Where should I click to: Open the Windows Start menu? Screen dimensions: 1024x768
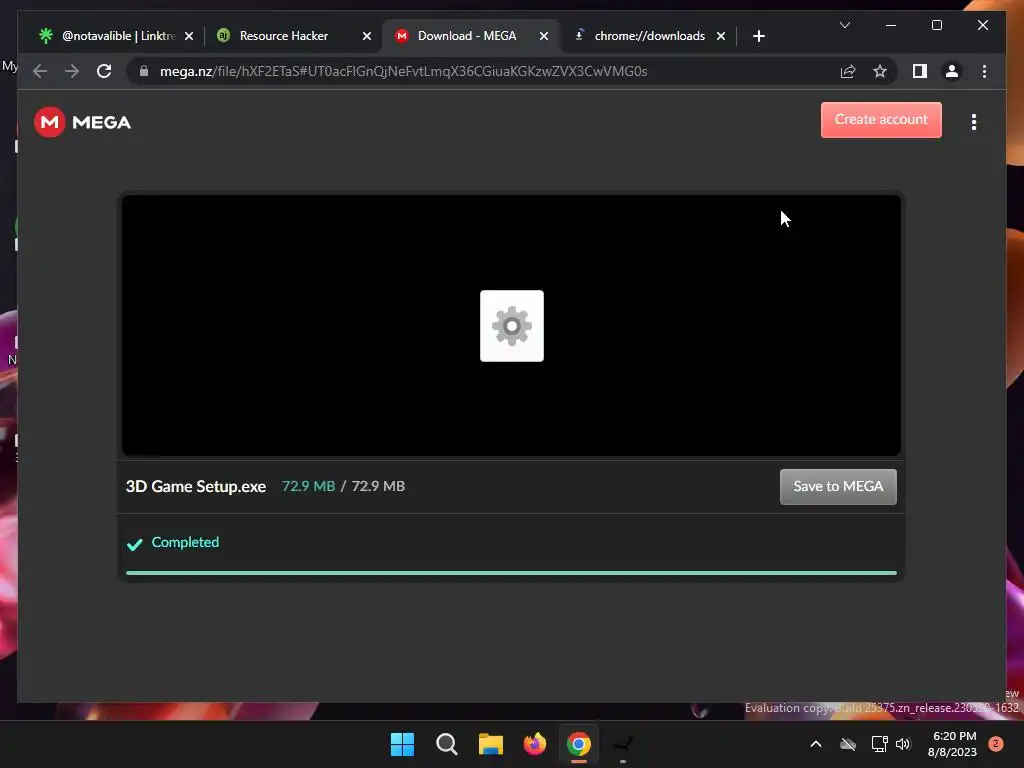[402, 744]
